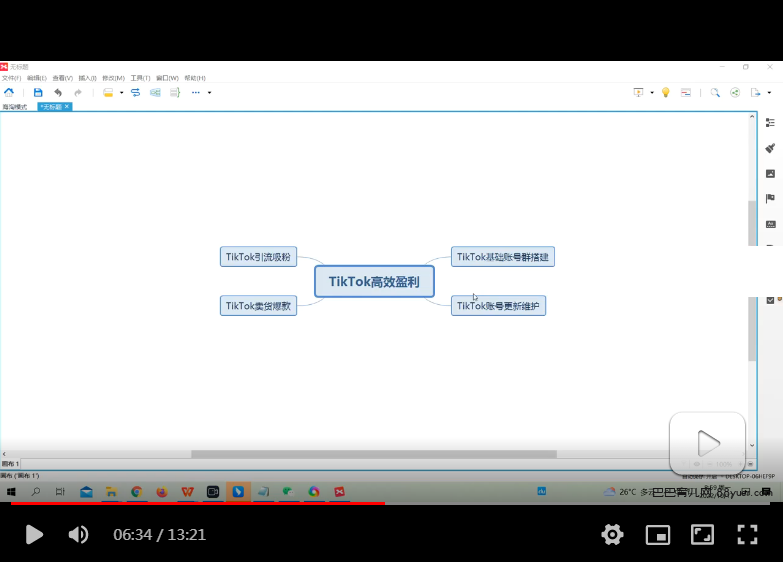783x562 pixels.
Task: Open the Gantt chart view icon
Action: pos(686,92)
